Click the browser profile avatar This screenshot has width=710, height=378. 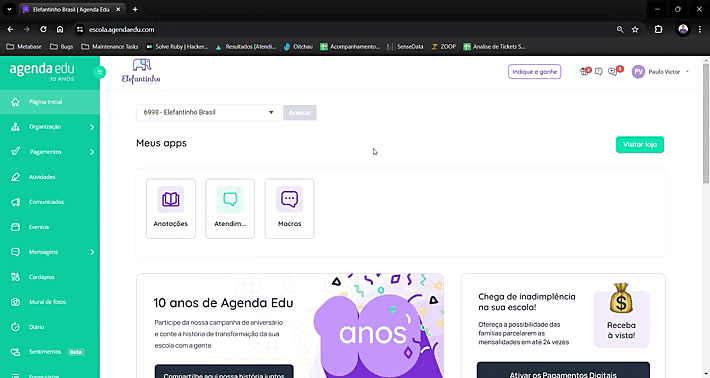[x=683, y=29]
